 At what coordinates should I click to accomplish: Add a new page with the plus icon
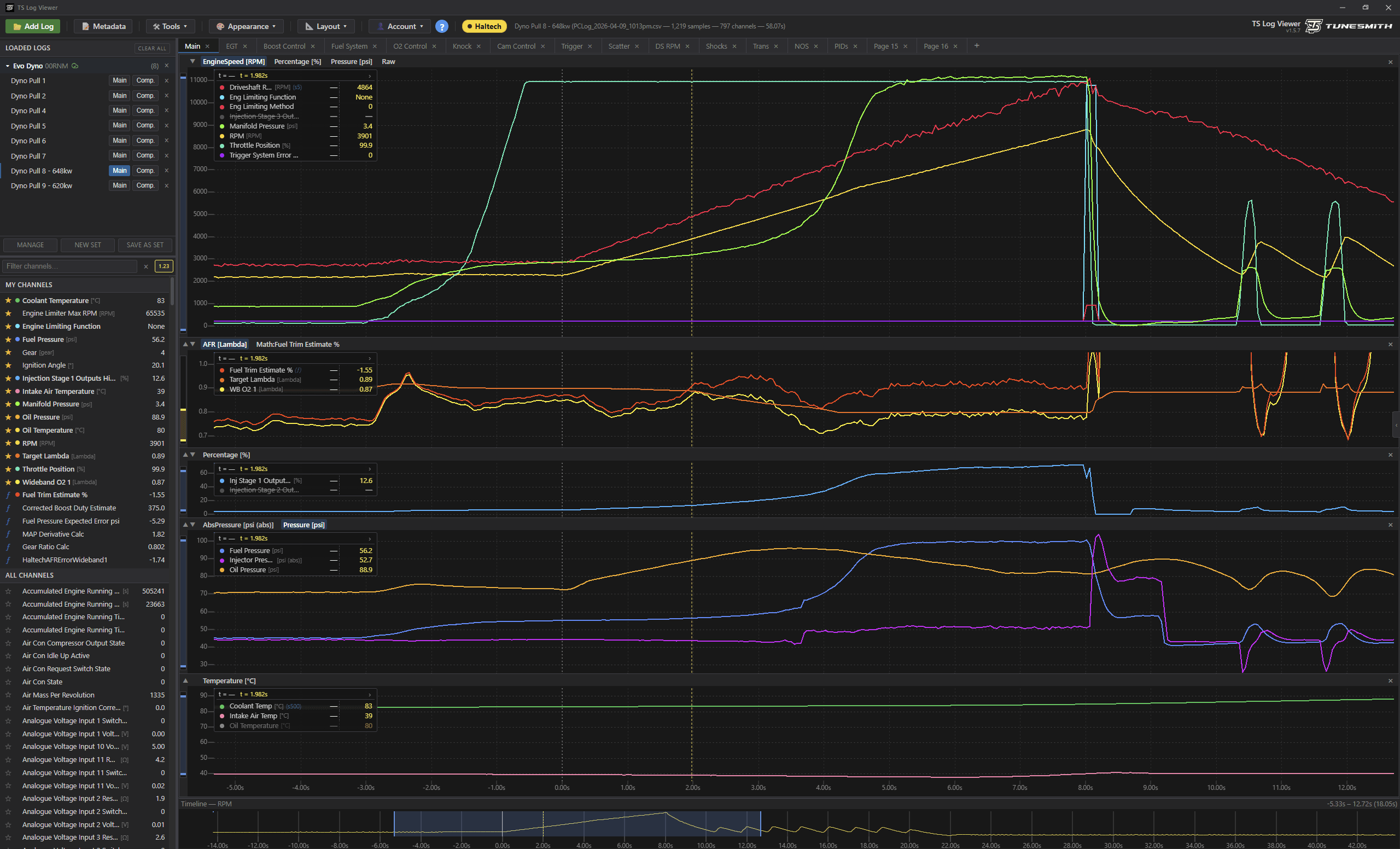pos(977,46)
